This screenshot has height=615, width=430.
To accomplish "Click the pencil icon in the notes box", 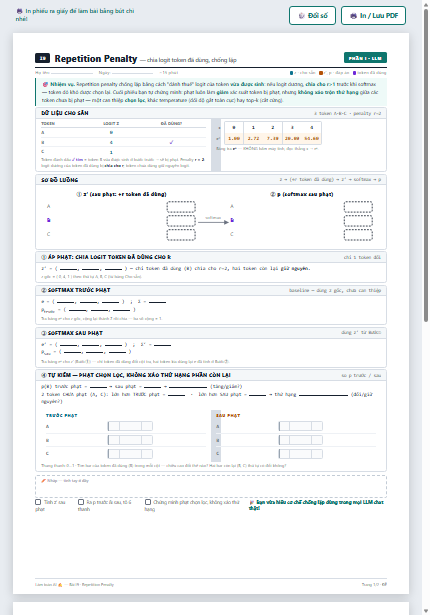I will (x=44, y=480).
